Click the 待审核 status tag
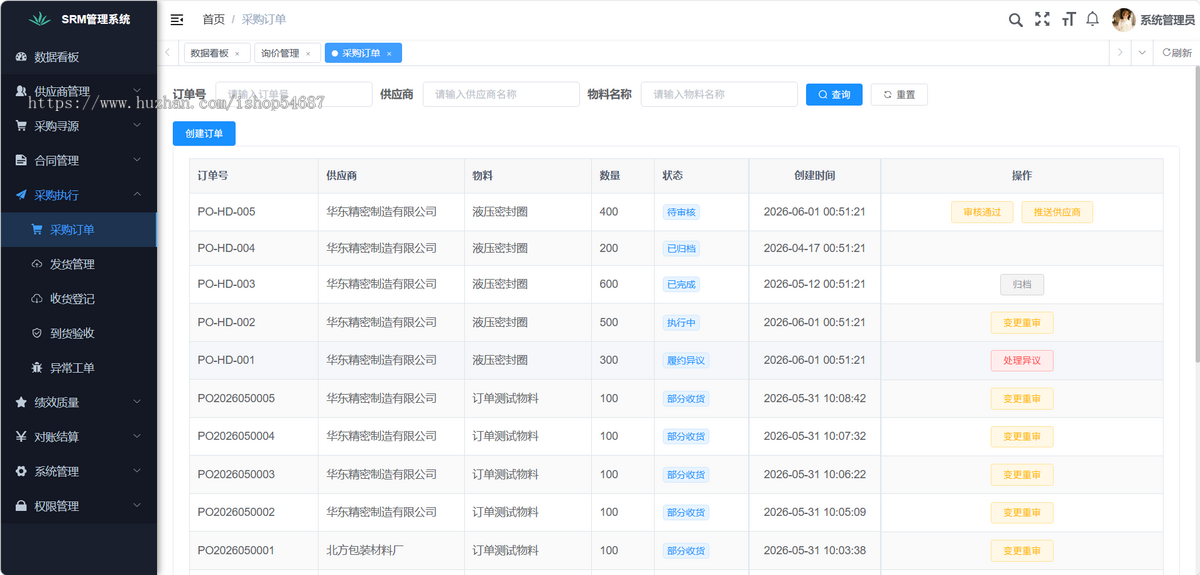Image resolution: width=1200 pixels, height=575 pixels. [682, 212]
